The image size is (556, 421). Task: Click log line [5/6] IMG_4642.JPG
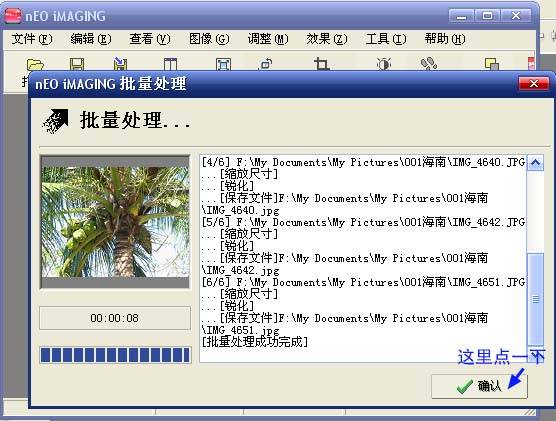363,222
